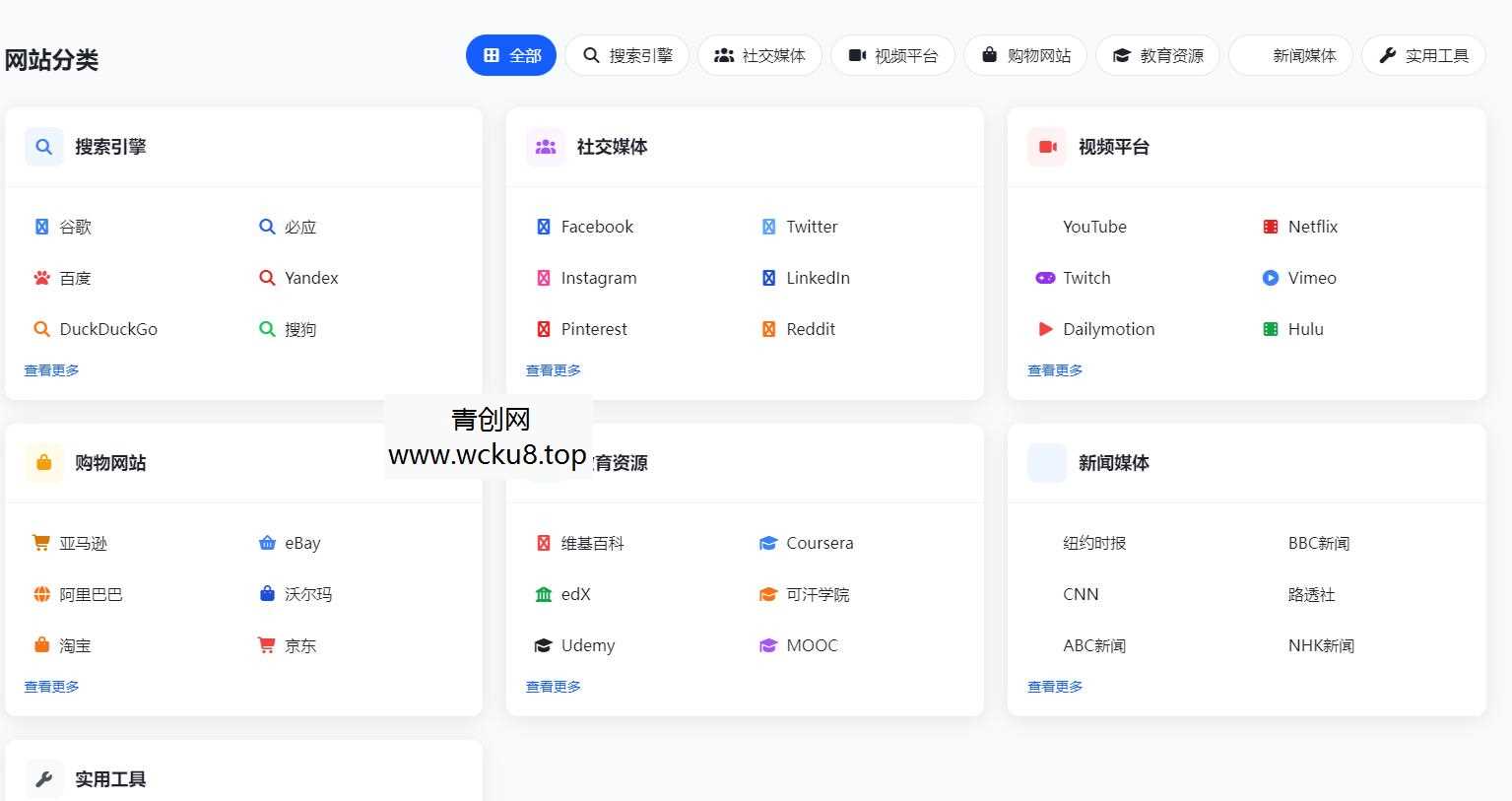Click the wrench icon on the 实用工具 card
1512x801 pixels.
tap(43, 777)
